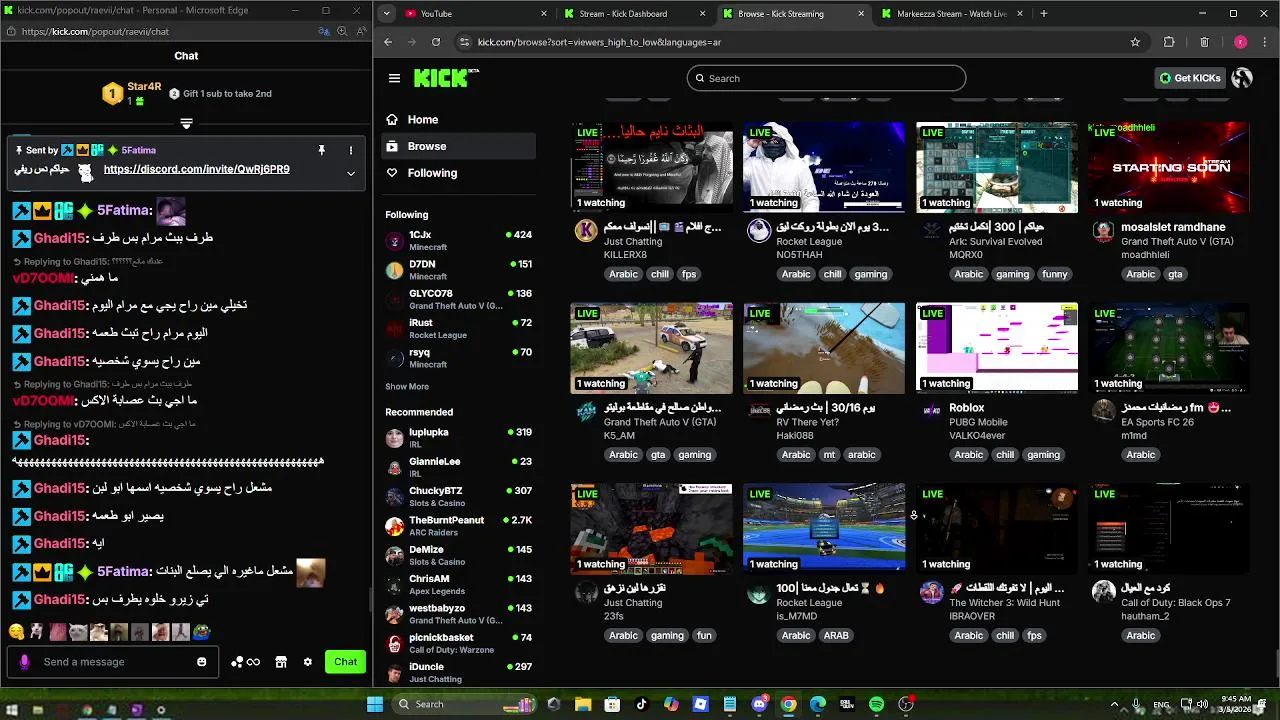Focus the Kick Search field
Screen dimensions: 1280x720
(x=826, y=78)
